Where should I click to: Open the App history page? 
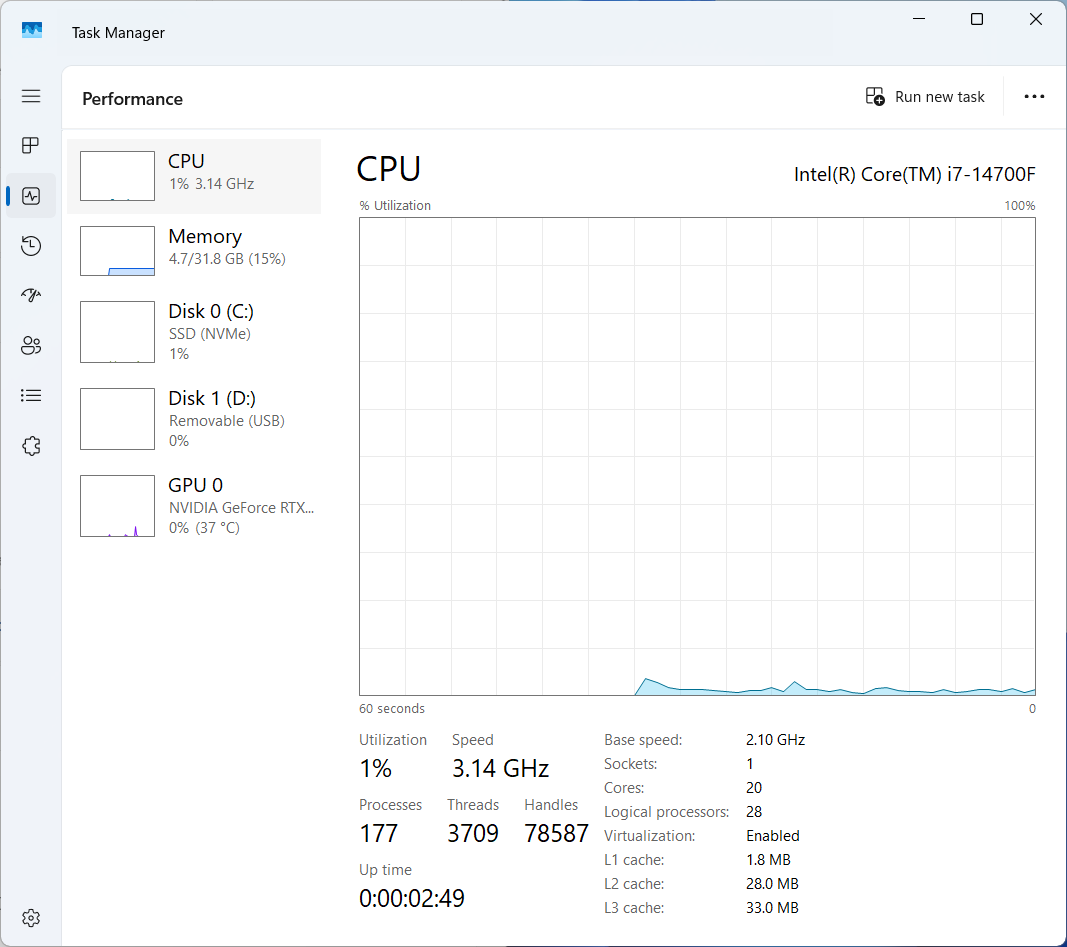(x=31, y=246)
